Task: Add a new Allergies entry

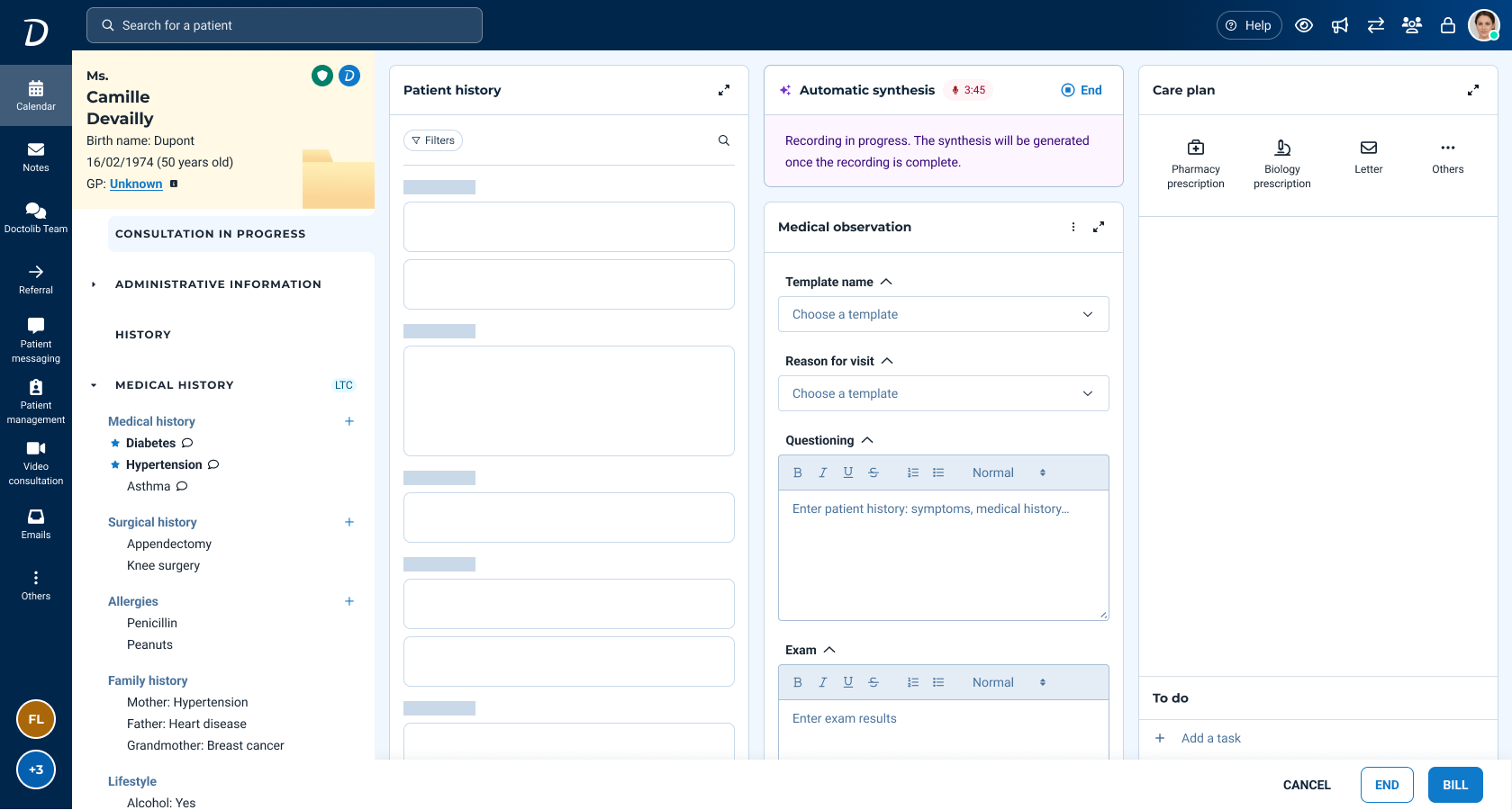Action: (x=349, y=601)
